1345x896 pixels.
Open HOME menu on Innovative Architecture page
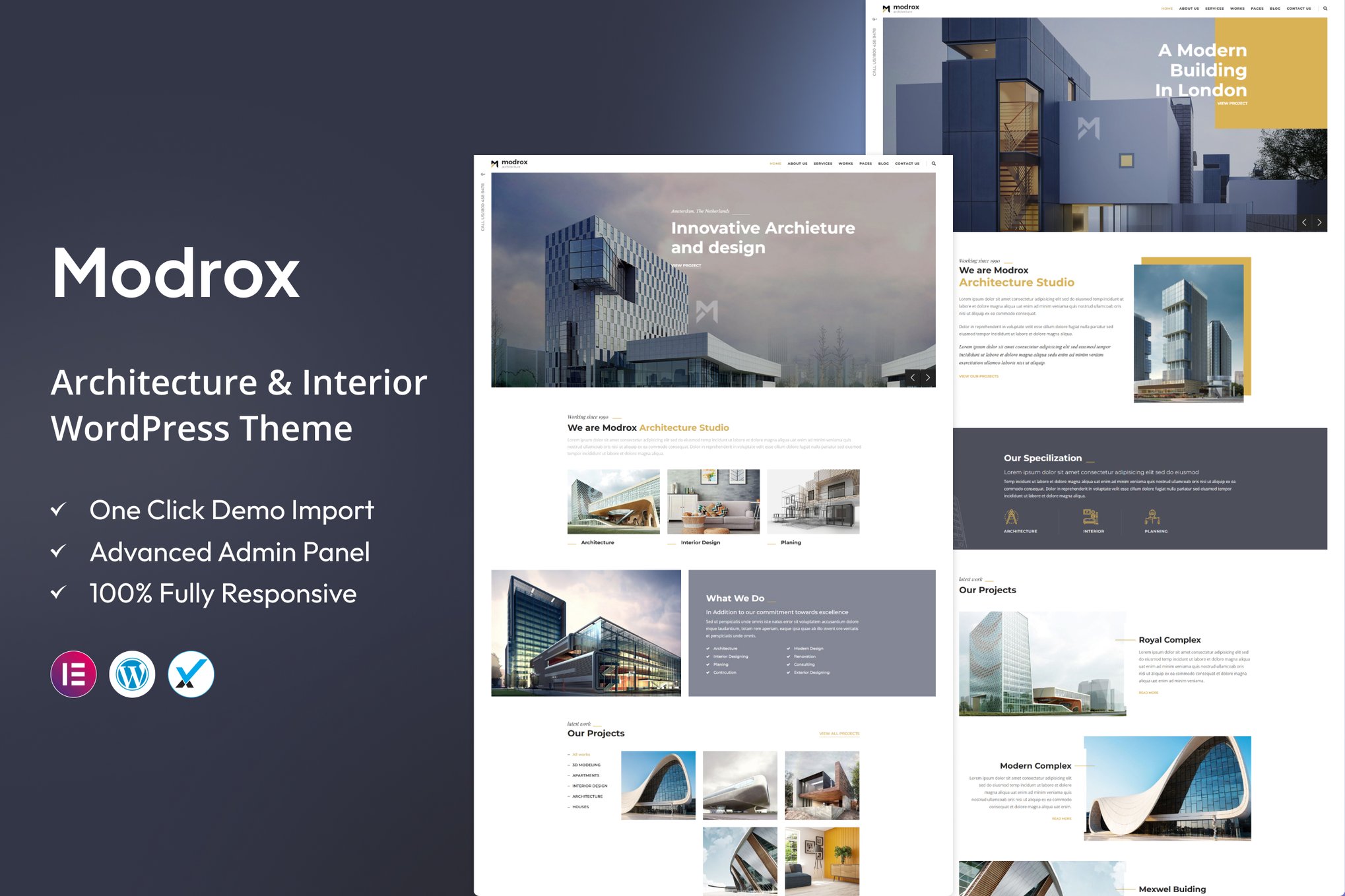click(x=775, y=164)
